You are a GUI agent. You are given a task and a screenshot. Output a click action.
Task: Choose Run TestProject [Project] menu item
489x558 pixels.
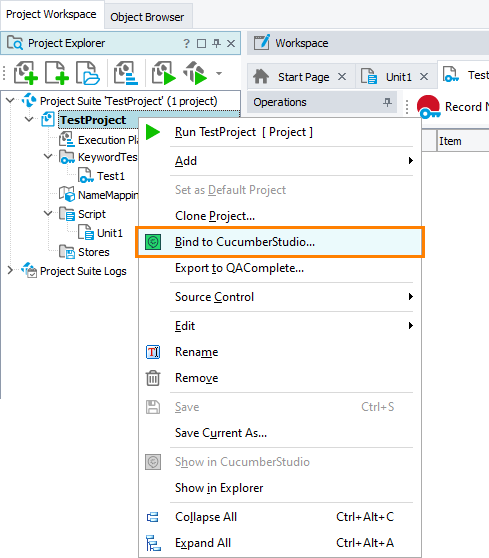(279, 132)
